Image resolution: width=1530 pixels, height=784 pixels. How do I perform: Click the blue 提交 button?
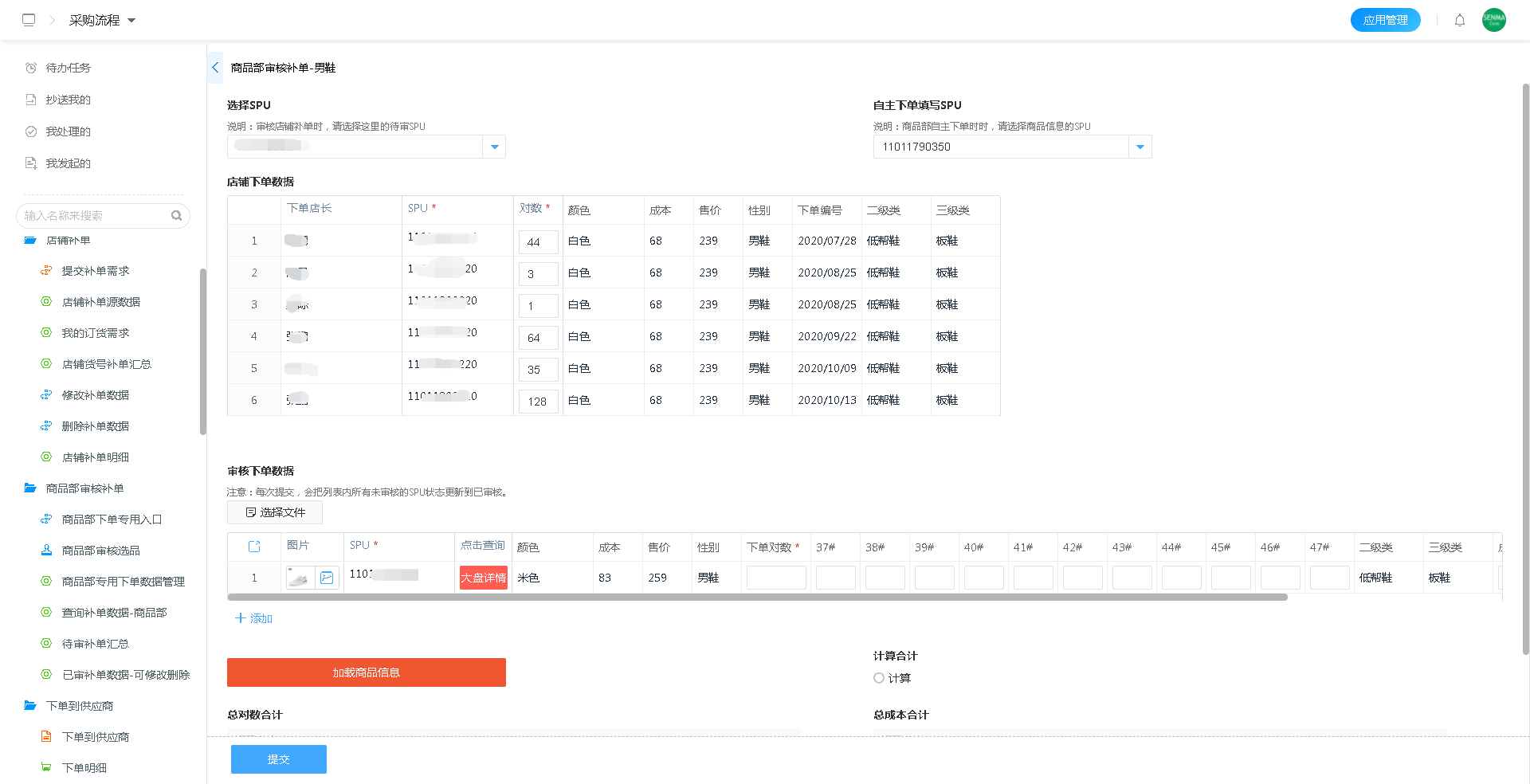(x=279, y=759)
